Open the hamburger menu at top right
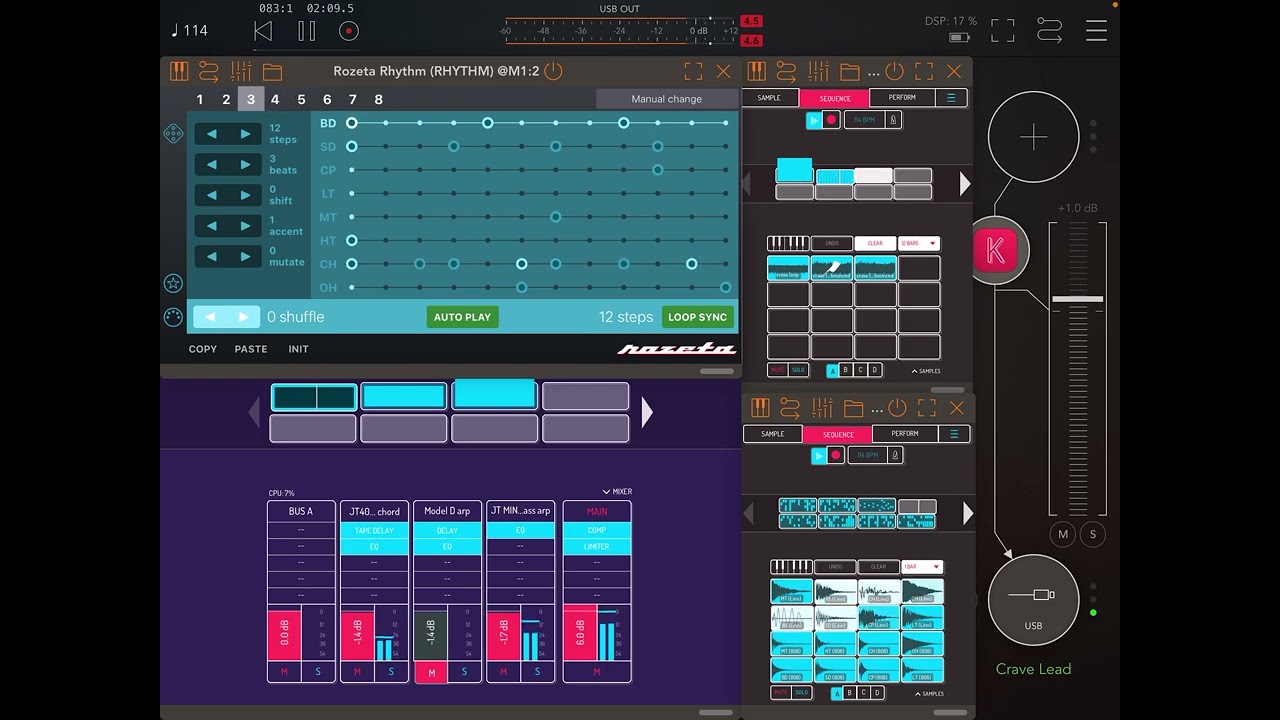The width and height of the screenshot is (1280, 720). coord(1096,31)
